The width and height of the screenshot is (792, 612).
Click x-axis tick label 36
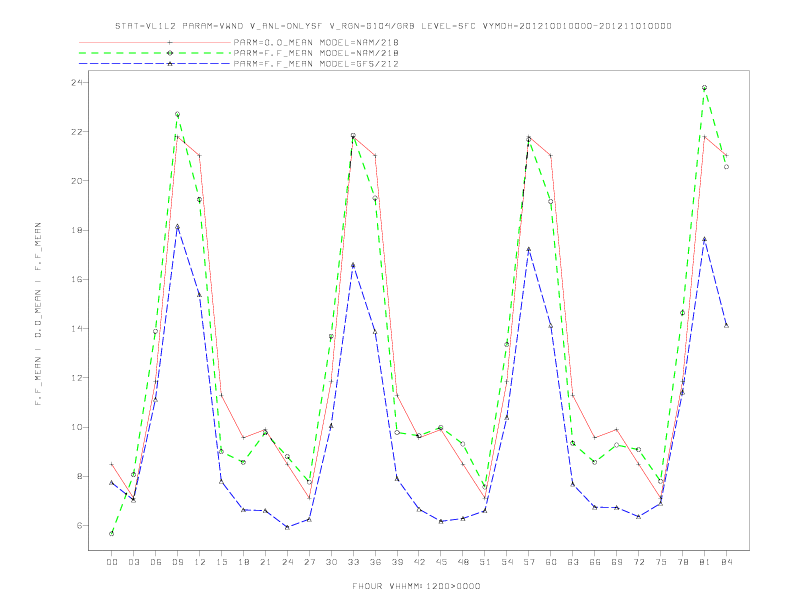[375, 562]
